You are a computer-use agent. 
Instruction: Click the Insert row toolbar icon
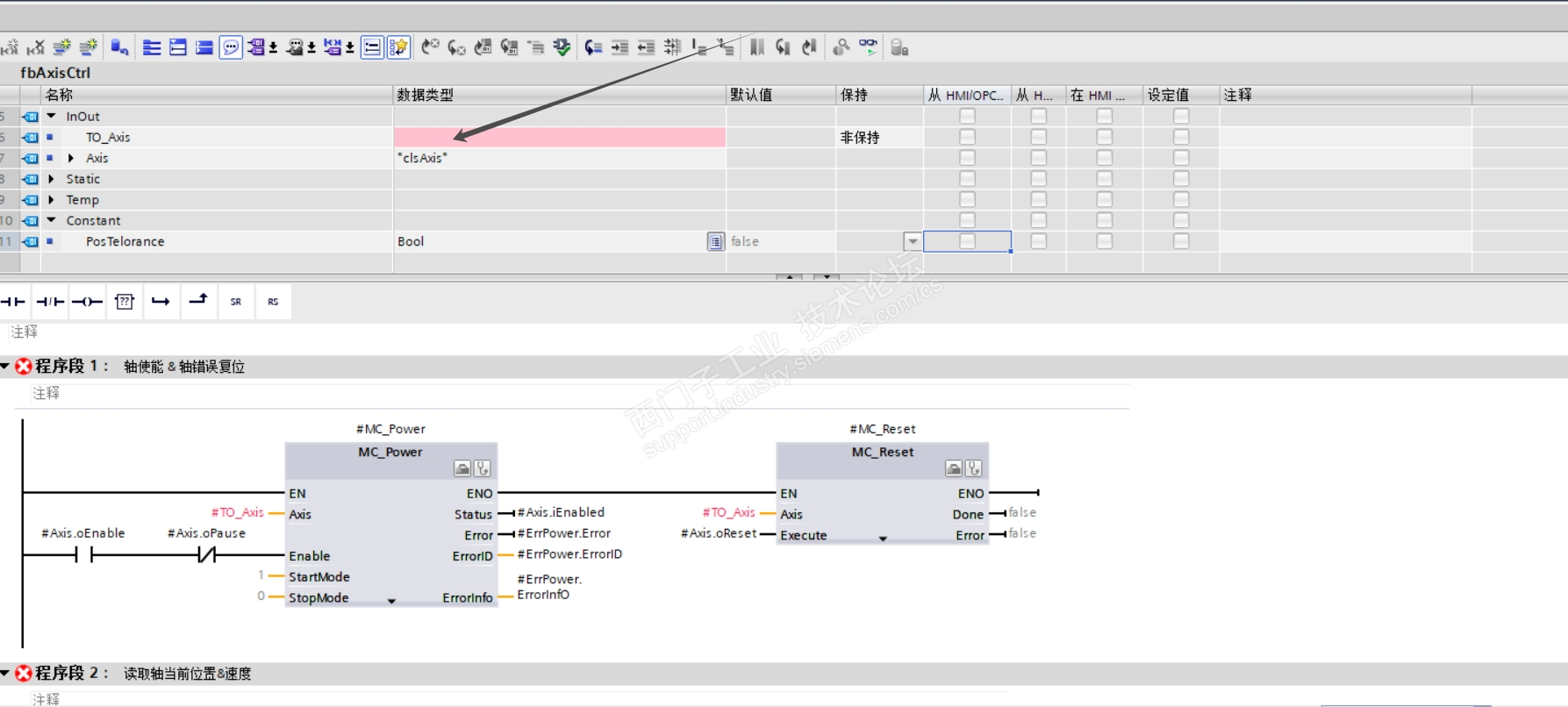(x=62, y=47)
